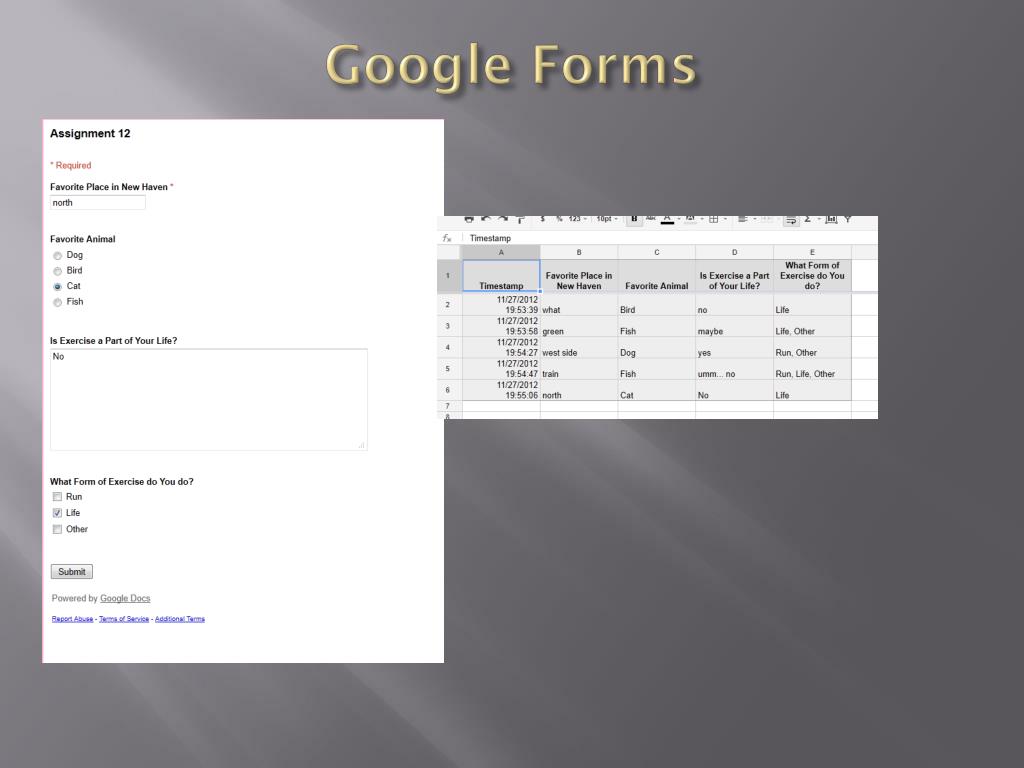Select the Fish radio option
Viewport: 1024px width, 768px height.
[x=57, y=302]
